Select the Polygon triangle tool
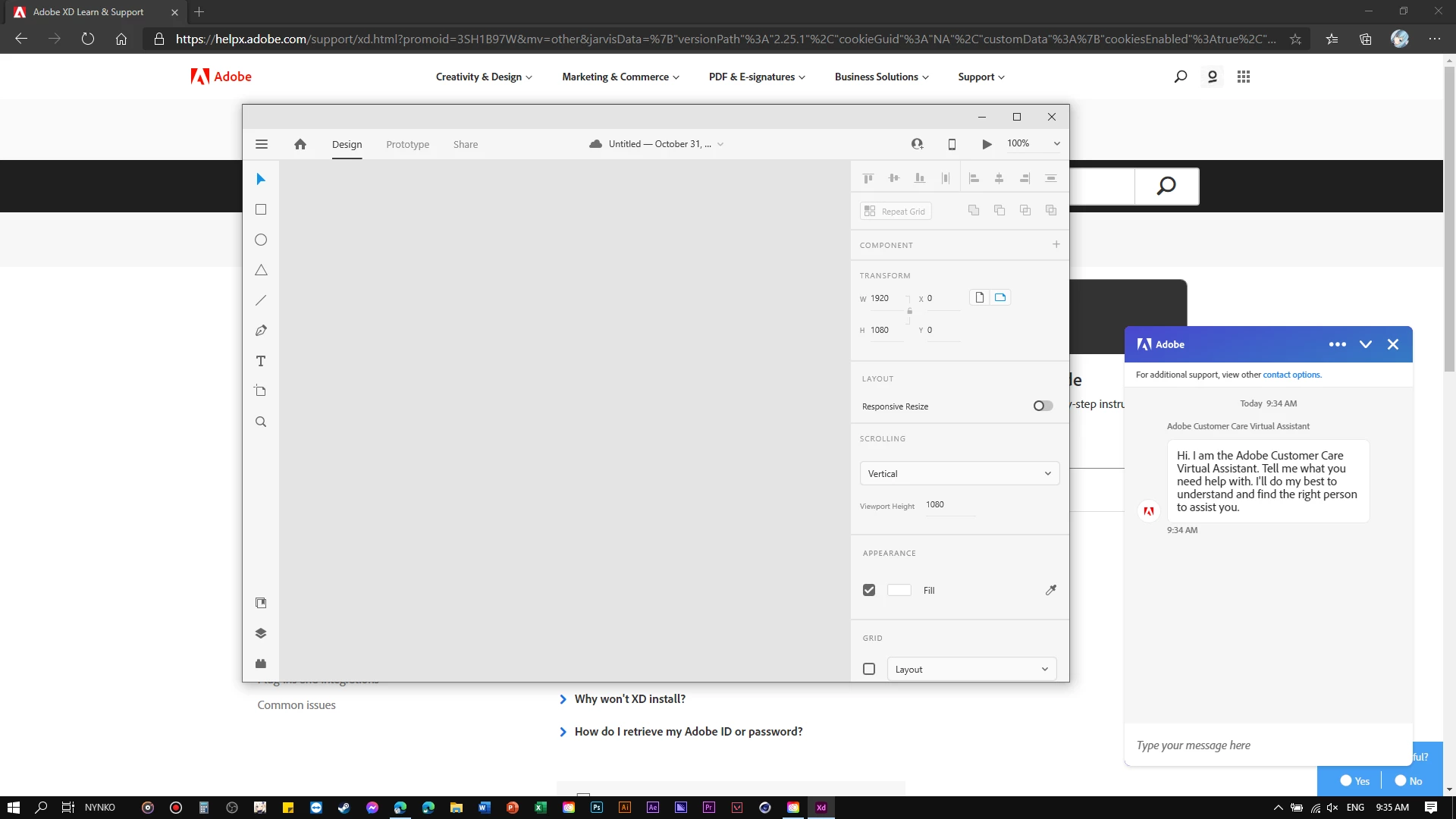 point(261,270)
